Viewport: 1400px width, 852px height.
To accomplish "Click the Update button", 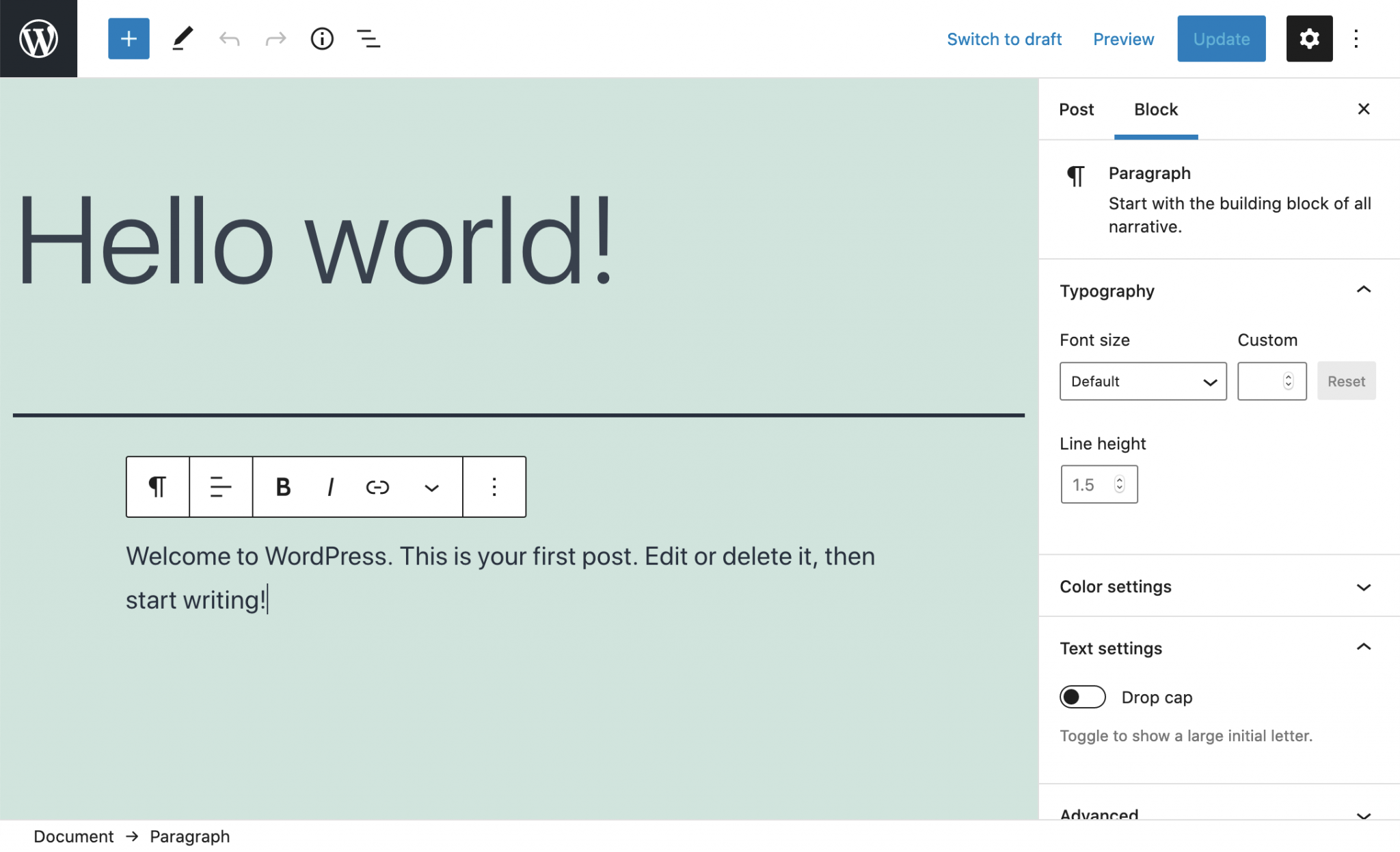I will [1221, 39].
